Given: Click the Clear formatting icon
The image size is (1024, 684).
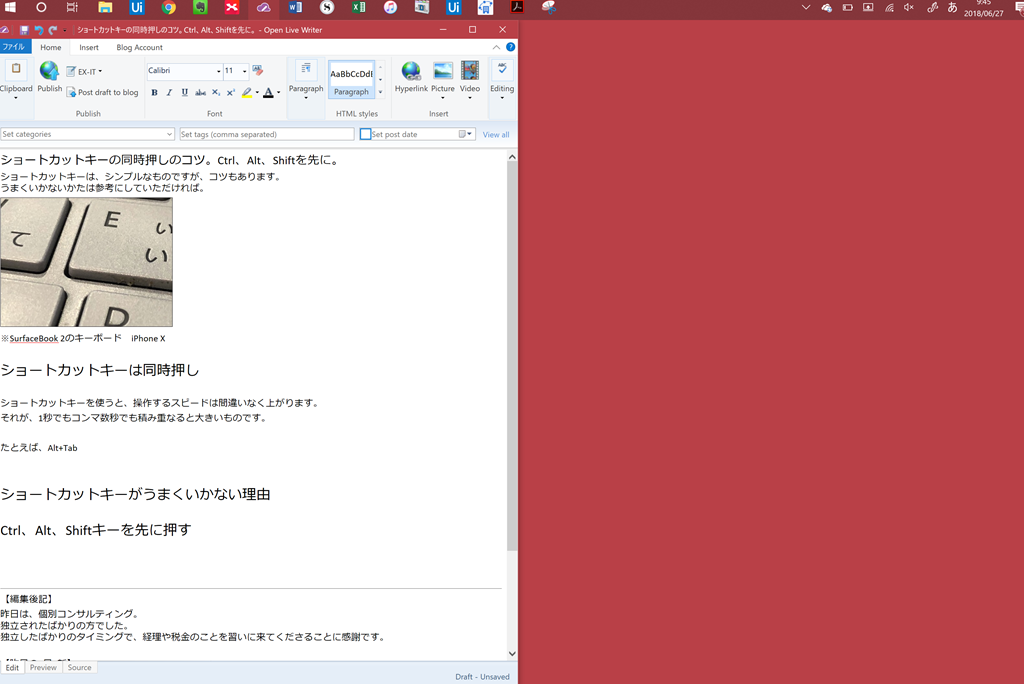Looking at the screenshot, I should click(x=258, y=71).
